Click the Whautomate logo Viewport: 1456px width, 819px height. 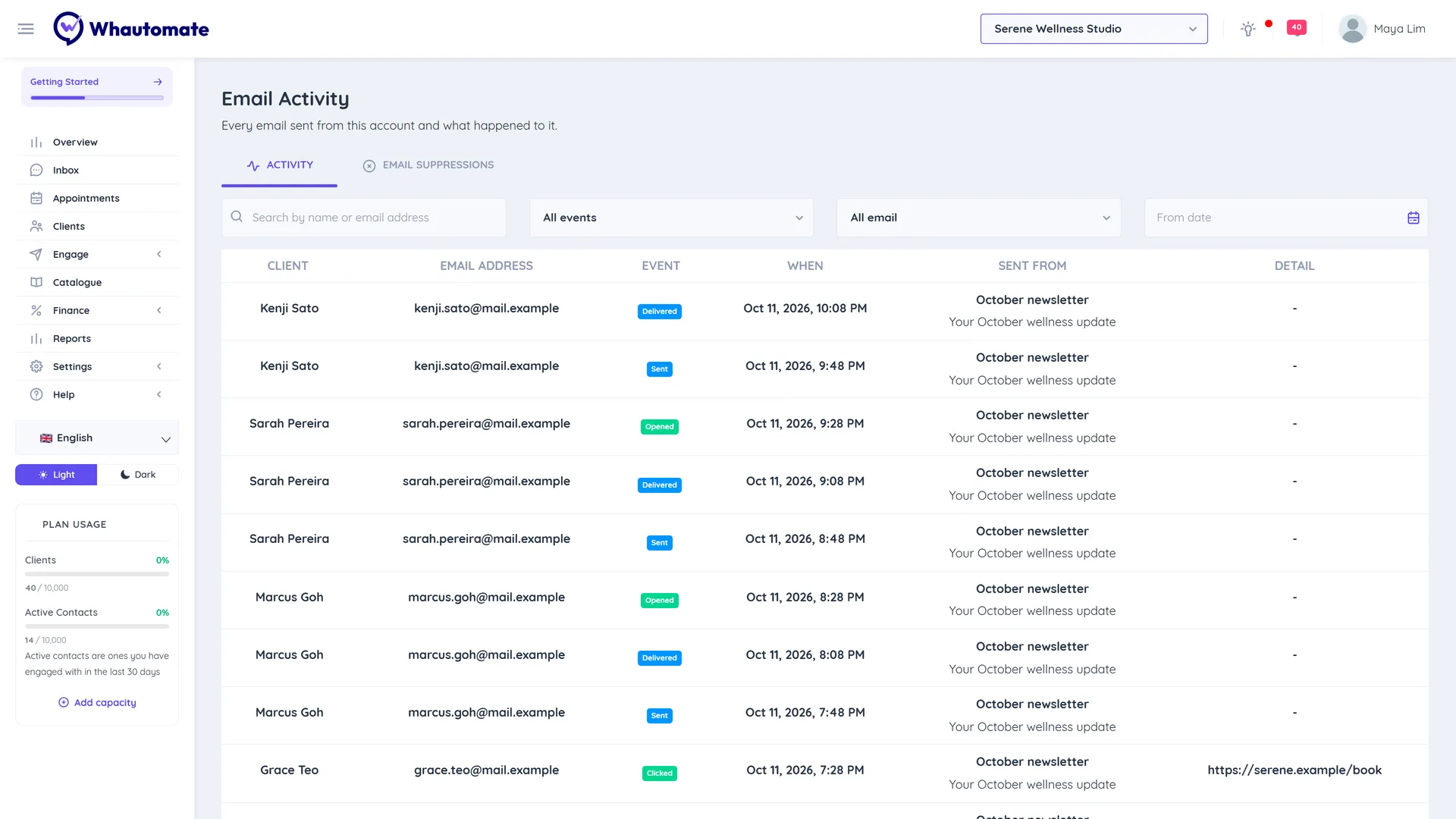131,29
